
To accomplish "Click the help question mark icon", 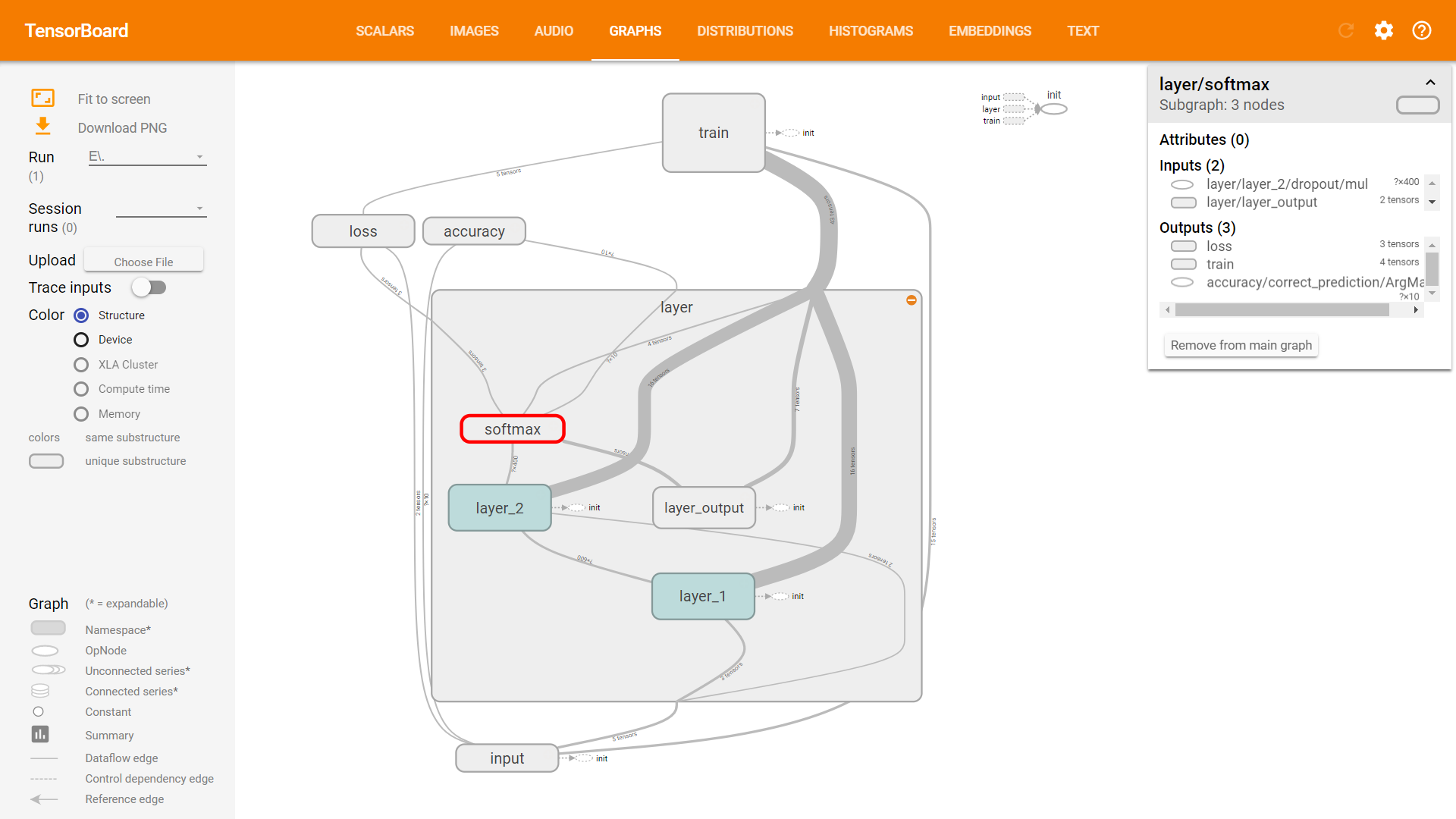I will coord(1422,30).
